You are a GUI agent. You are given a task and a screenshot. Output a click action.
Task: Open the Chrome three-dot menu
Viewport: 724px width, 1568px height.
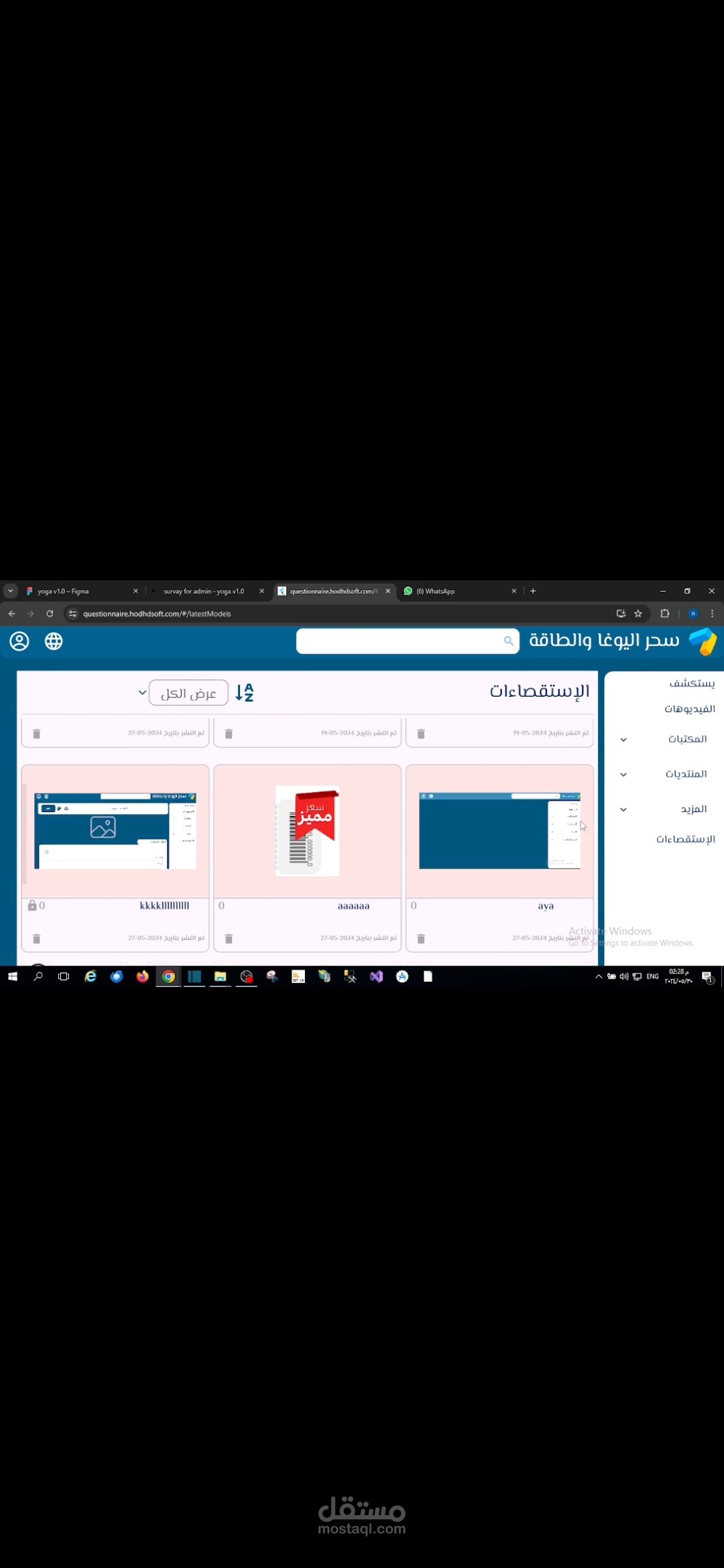click(x=712, y=613)
